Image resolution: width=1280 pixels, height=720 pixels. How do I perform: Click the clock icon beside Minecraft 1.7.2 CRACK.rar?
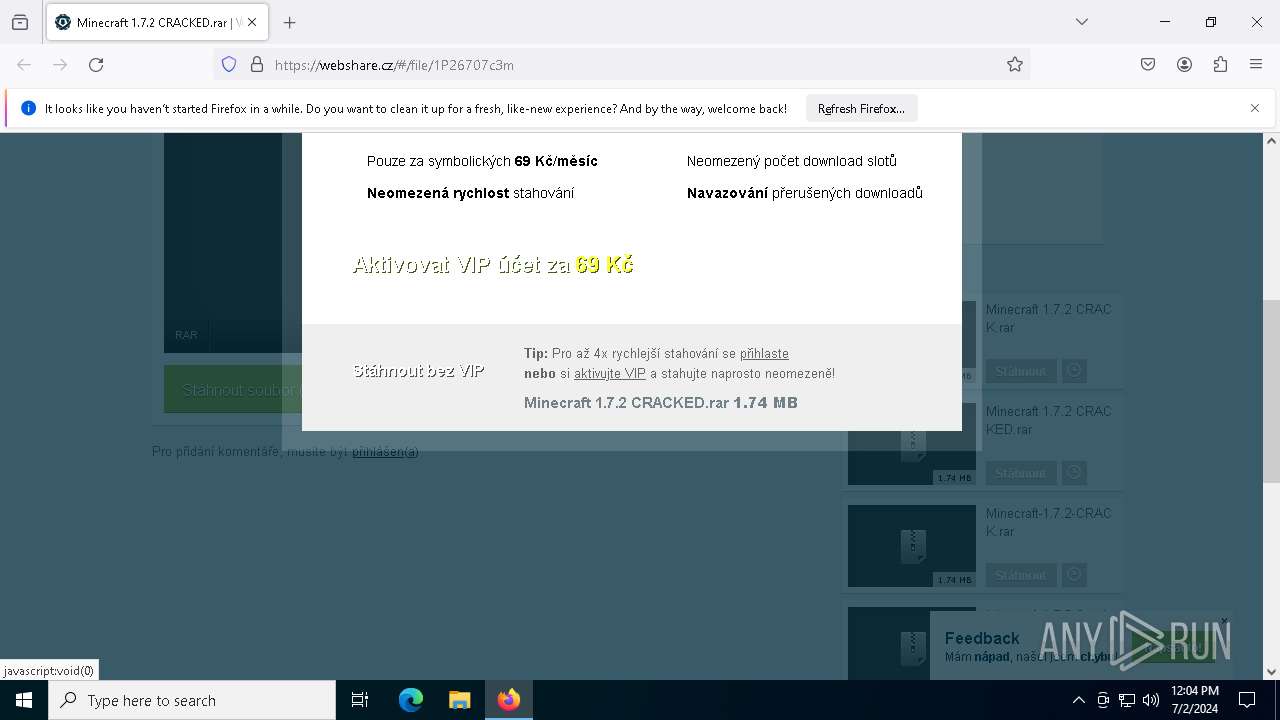pyautogui.click(x=1074, y=371)
